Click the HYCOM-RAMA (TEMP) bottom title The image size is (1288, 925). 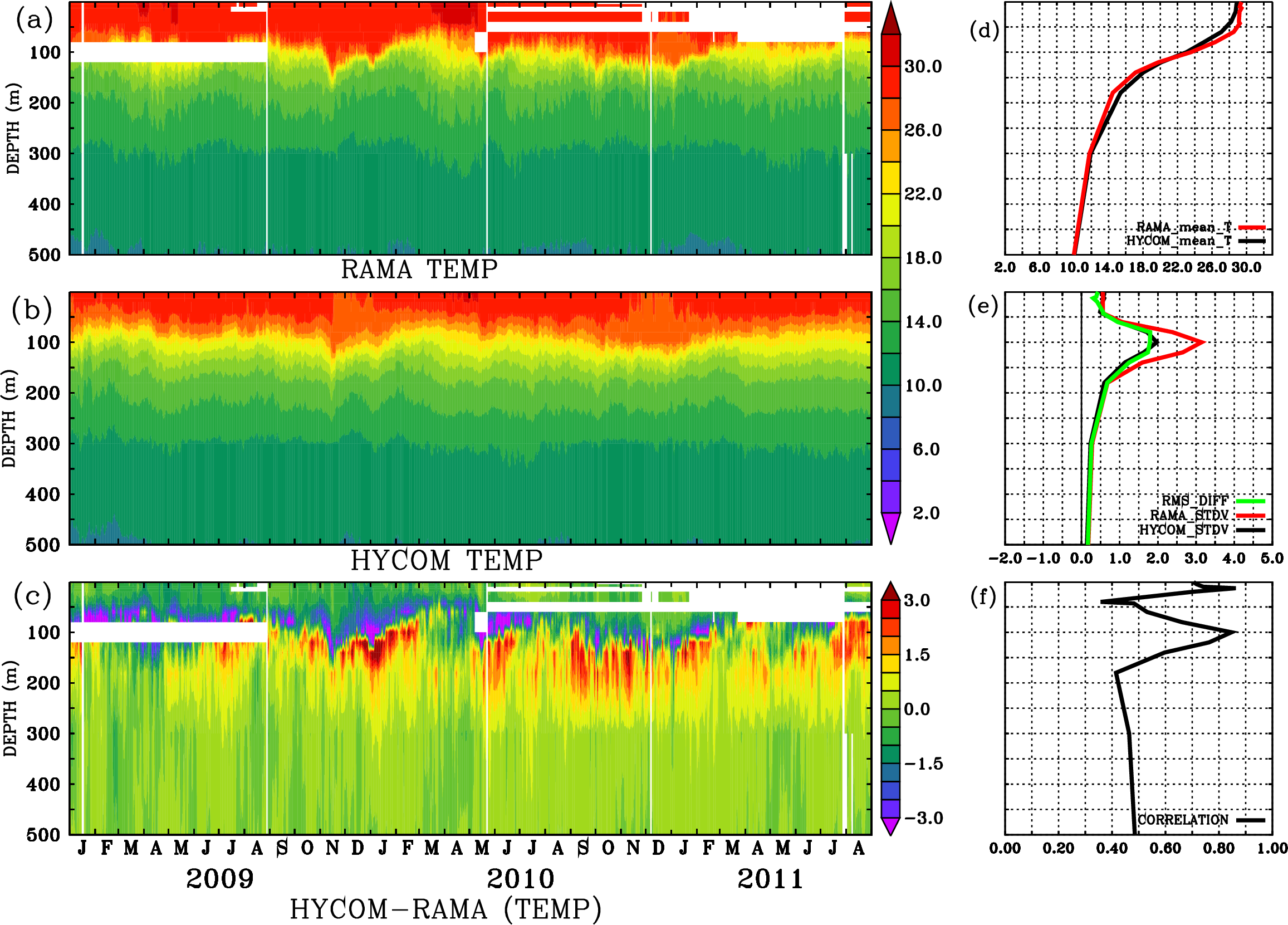point(446,909)
